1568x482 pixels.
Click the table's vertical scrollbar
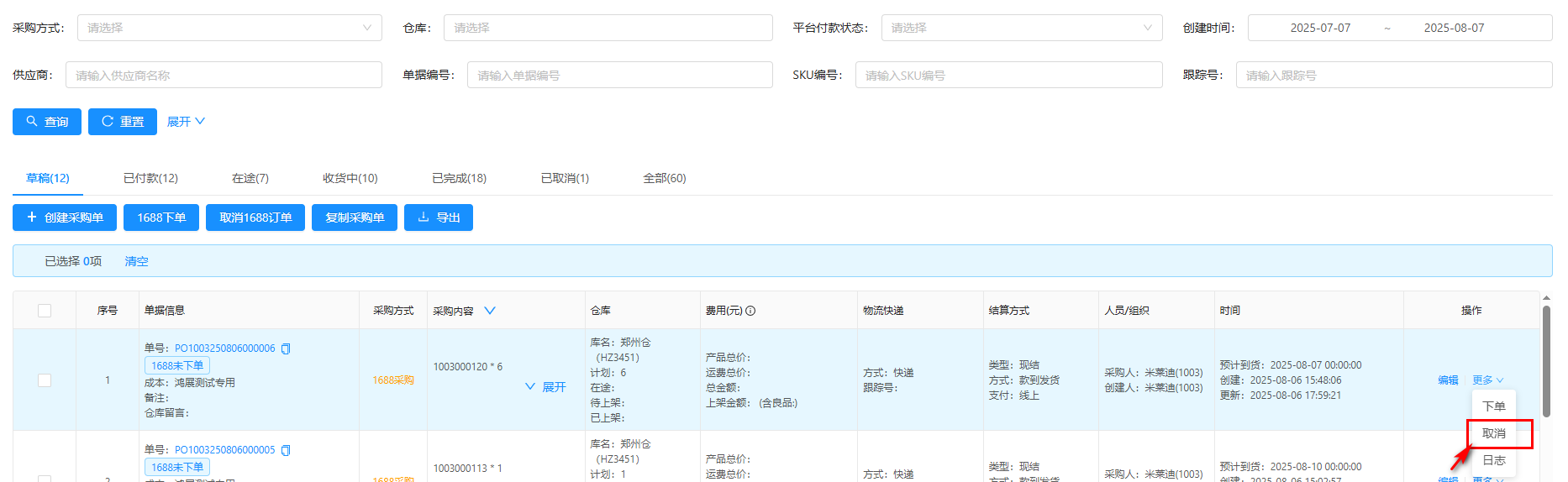pyautogui.click(x=1546, y=361)
